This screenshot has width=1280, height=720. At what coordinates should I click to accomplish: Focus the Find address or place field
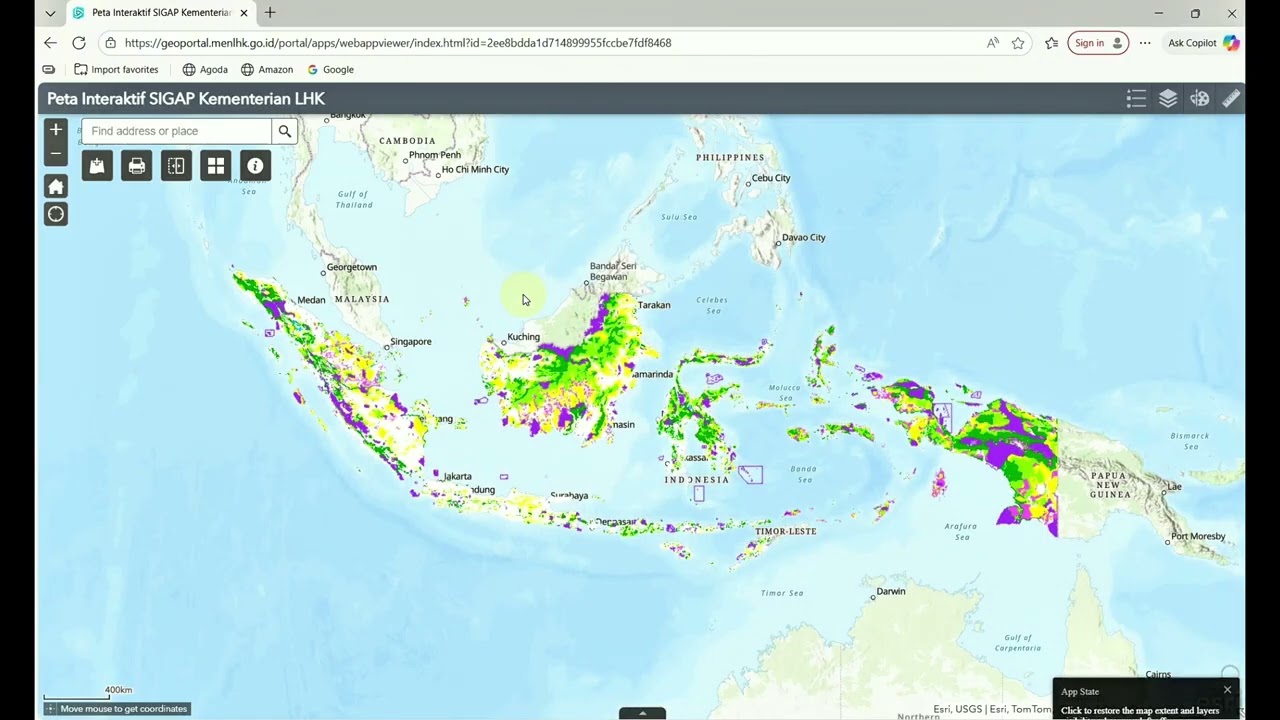(177, 131)
